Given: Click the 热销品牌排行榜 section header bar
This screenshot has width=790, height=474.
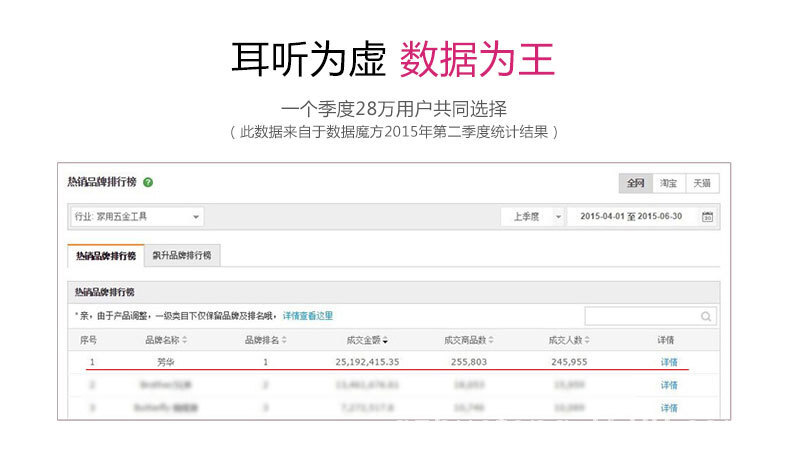Looking at the screenshot, I should [x=393, y=292].
